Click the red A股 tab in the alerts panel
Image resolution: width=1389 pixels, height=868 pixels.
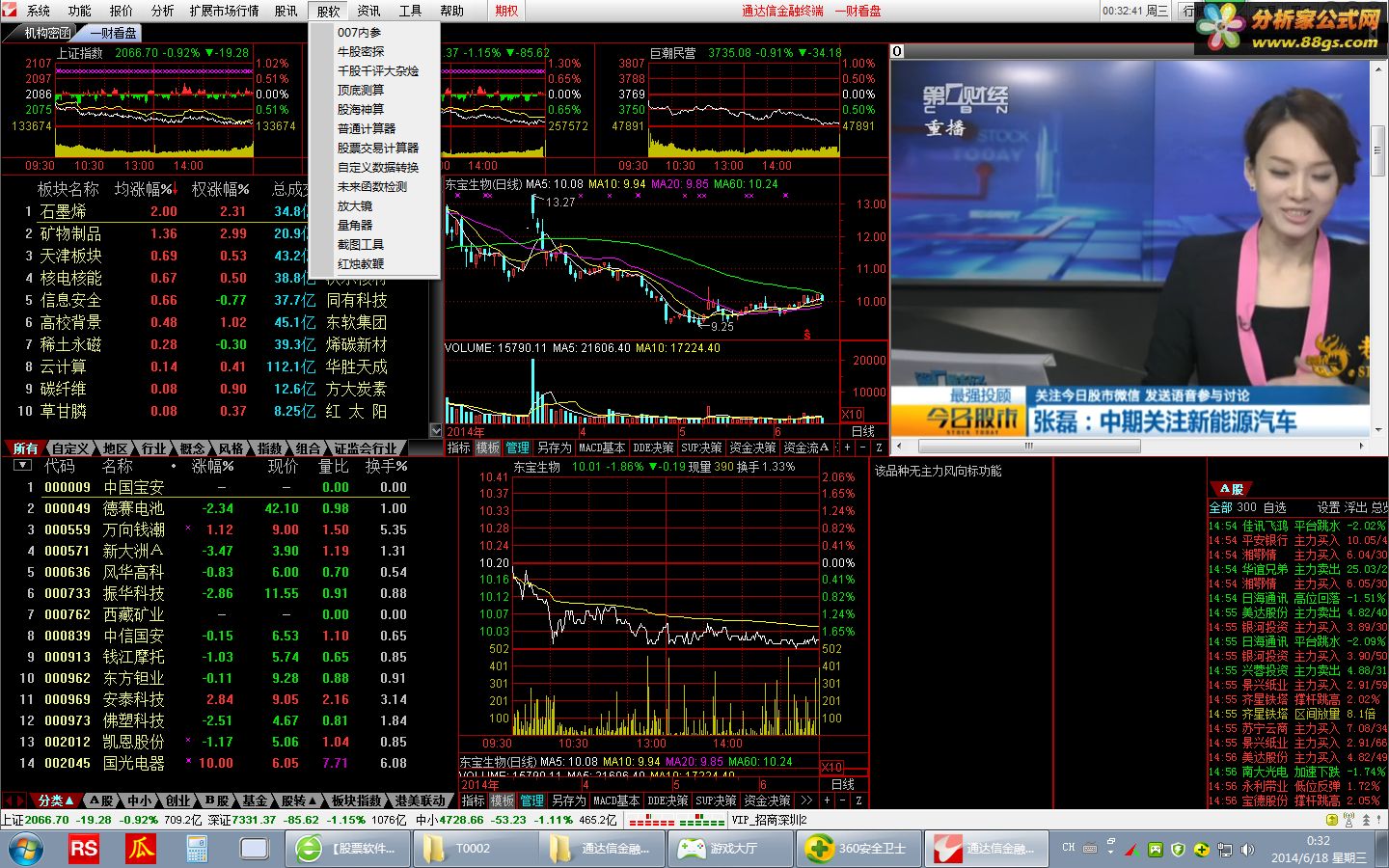(x=1231, y=489)
